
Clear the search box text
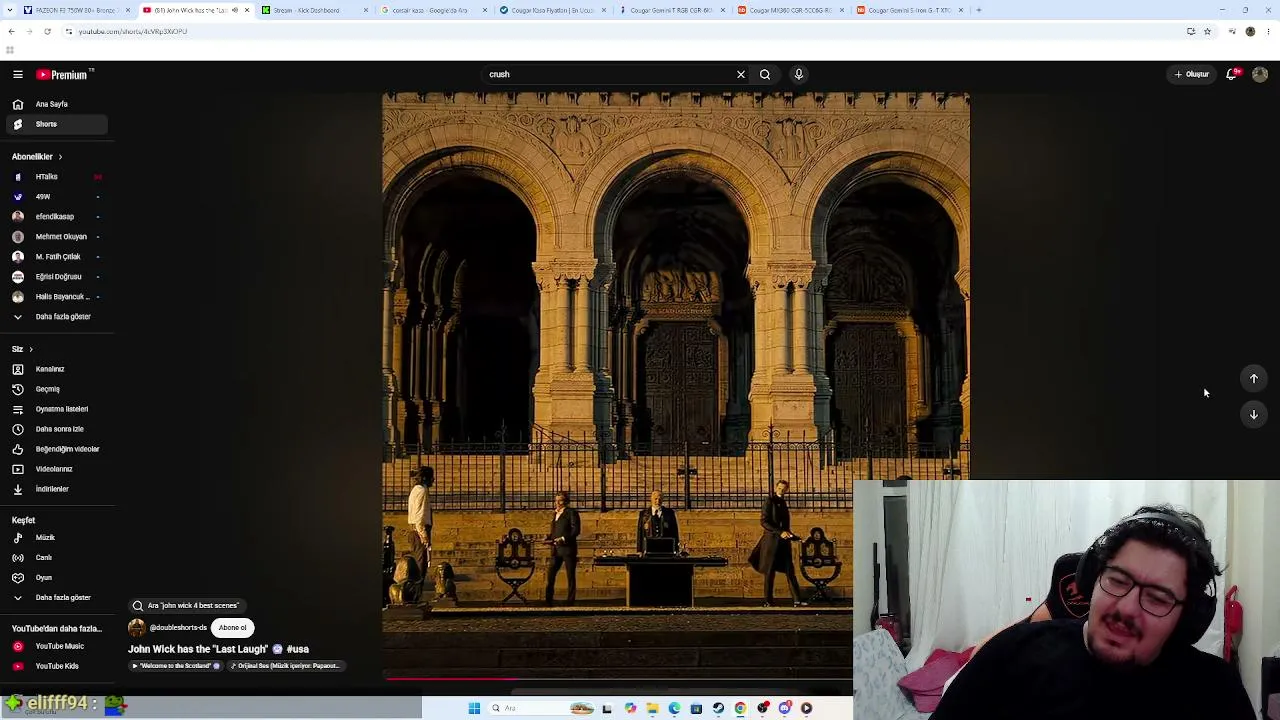tap(741, 74)
